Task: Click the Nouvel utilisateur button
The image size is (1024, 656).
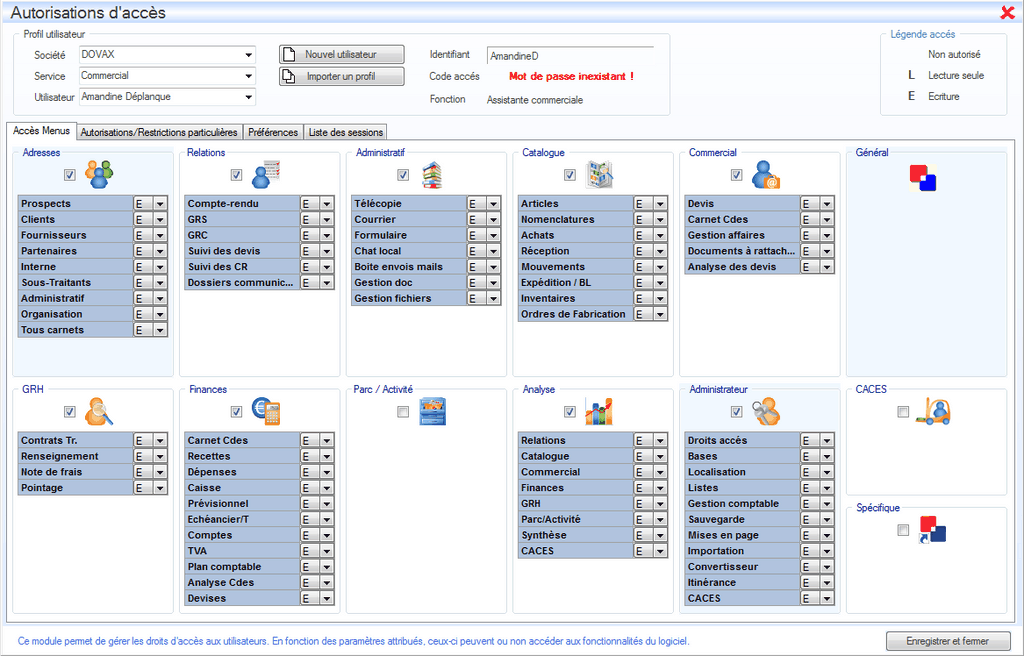Action: click(342, 54)
